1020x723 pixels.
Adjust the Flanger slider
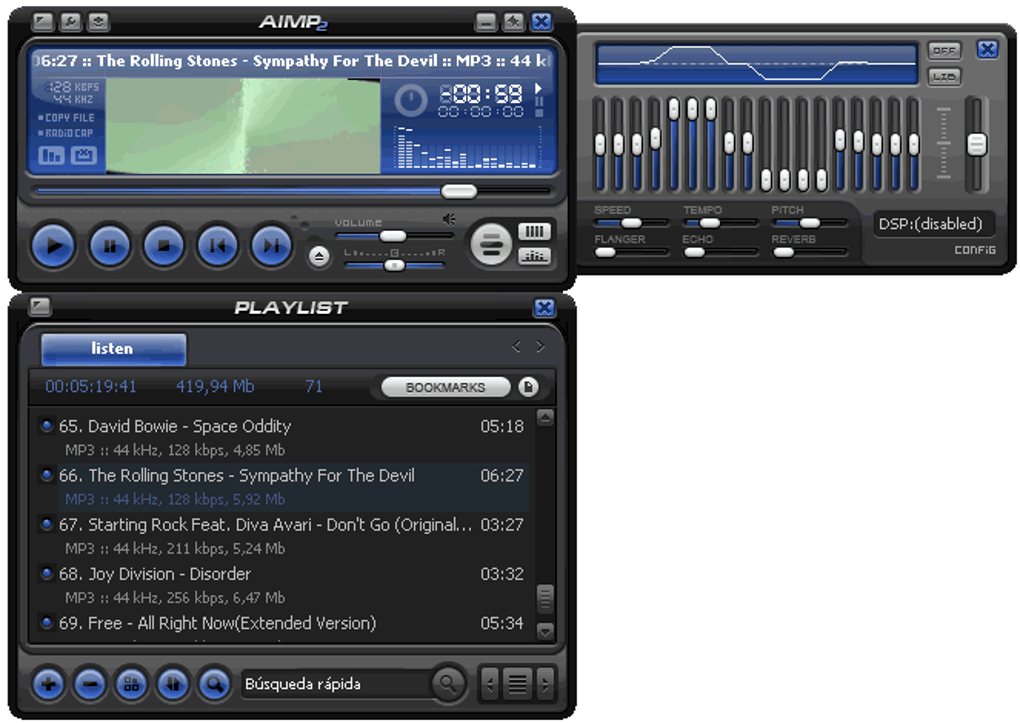point(630,252)
